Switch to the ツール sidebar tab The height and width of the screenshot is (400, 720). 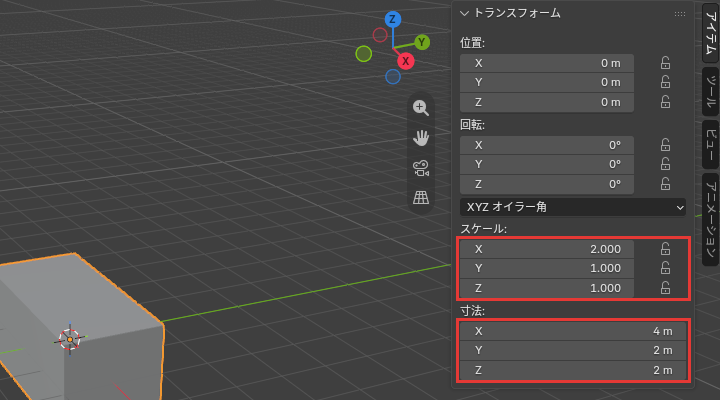(x=710, y=91)
